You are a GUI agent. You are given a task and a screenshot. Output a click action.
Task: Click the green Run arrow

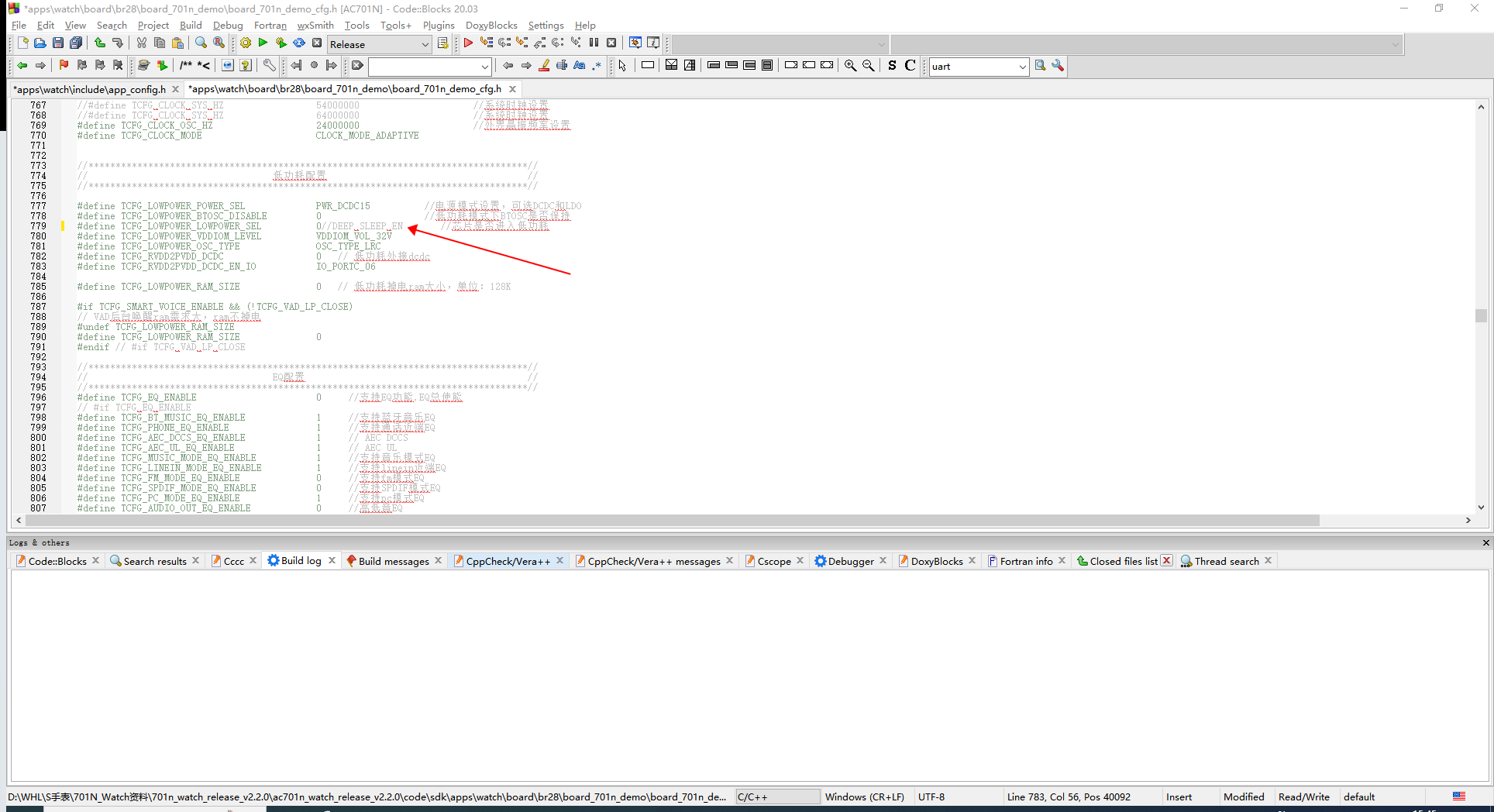click(263, 43)
